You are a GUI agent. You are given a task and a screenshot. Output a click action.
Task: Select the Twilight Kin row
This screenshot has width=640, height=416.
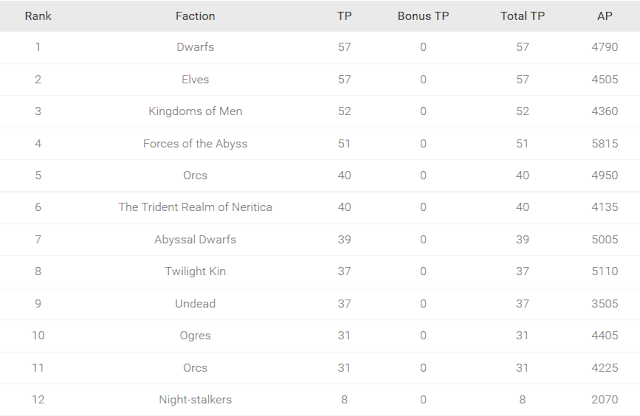click(195, 271)
